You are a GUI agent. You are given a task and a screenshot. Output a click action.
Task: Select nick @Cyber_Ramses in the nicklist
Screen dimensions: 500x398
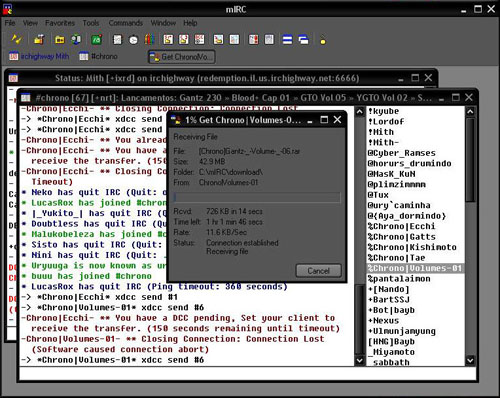coord(401,153)
